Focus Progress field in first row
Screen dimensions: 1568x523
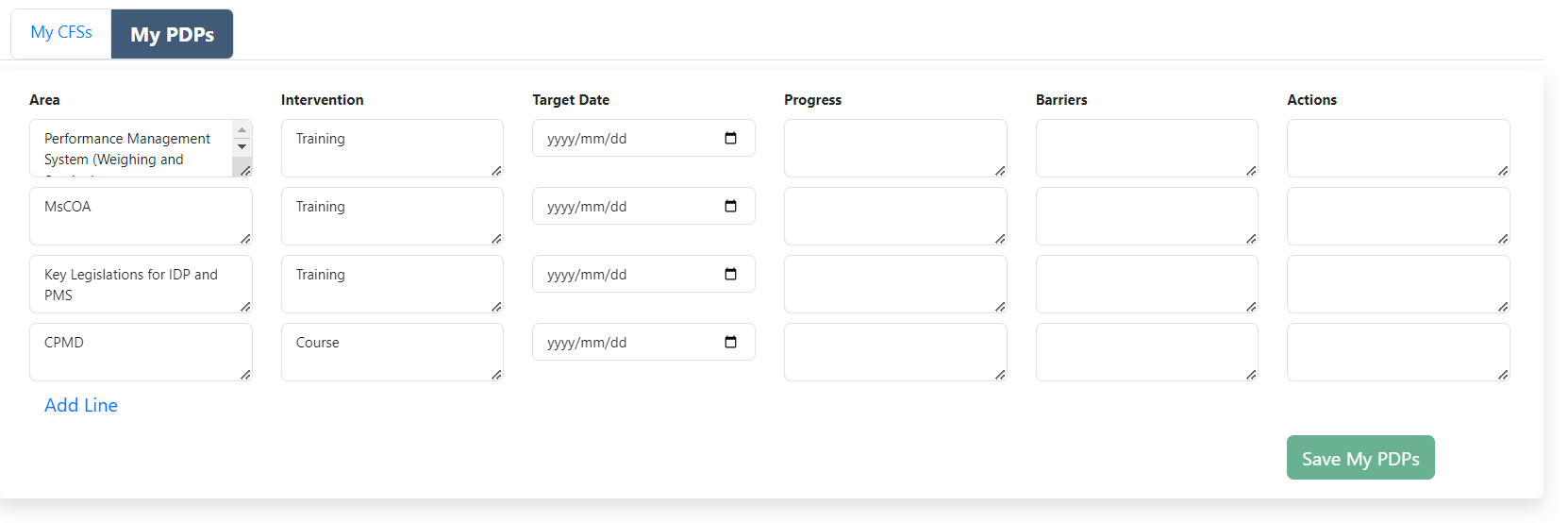pyautogui.click(x=894, y=148)
